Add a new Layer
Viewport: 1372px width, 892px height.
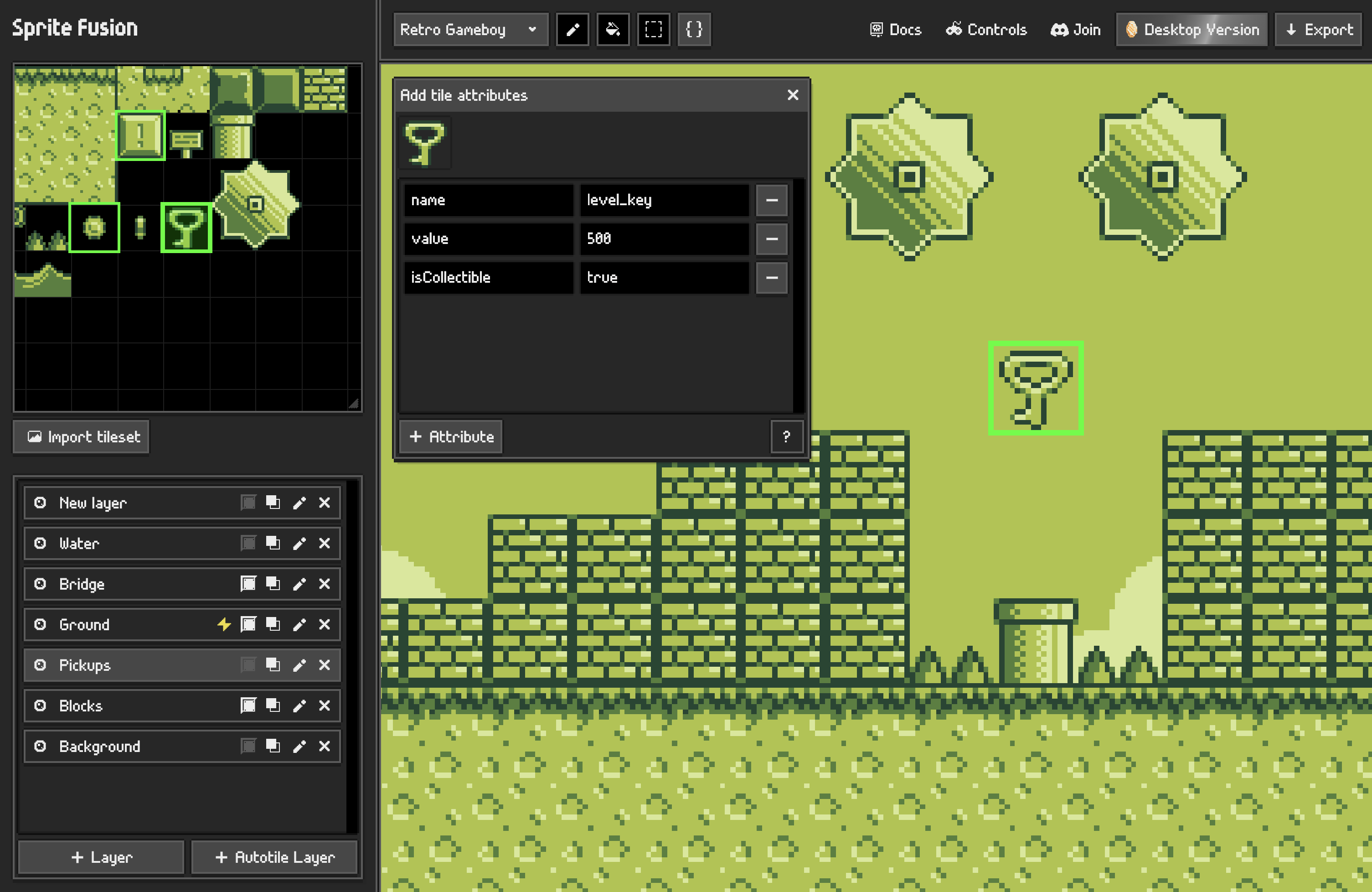coord(102,857)
